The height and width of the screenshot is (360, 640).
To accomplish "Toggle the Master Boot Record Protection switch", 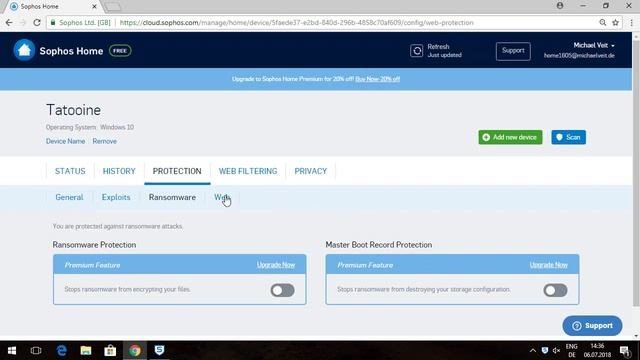I will [555, 290].
